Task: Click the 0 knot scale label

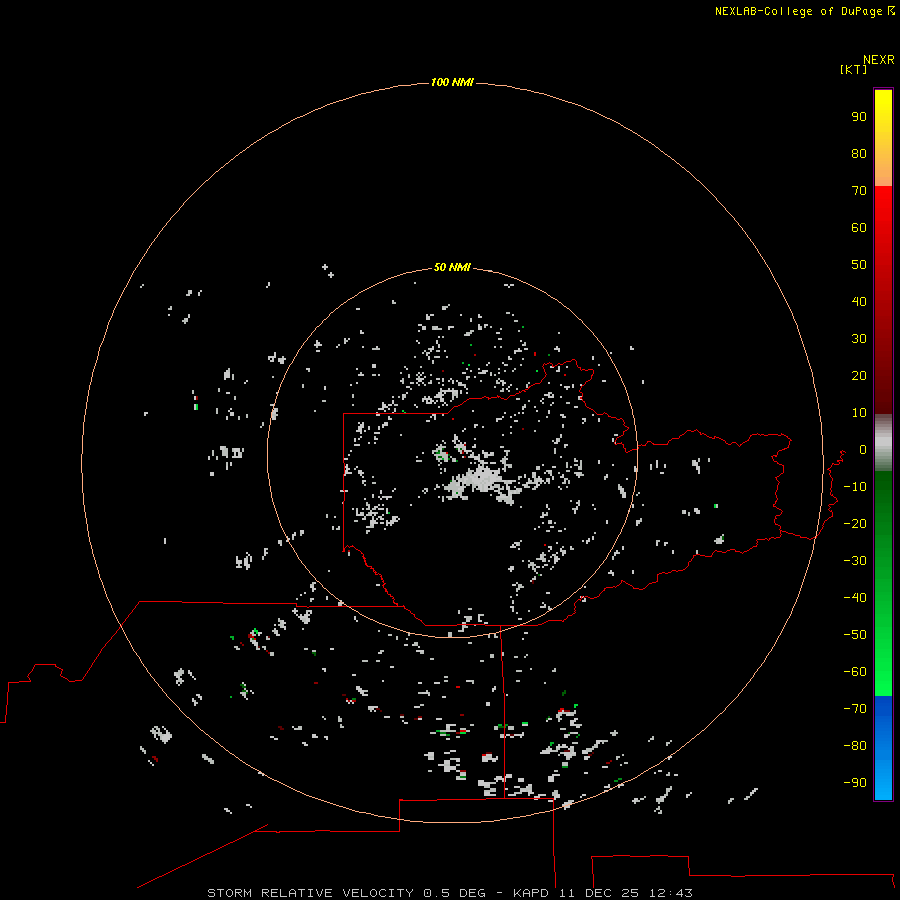Action: 863,449
